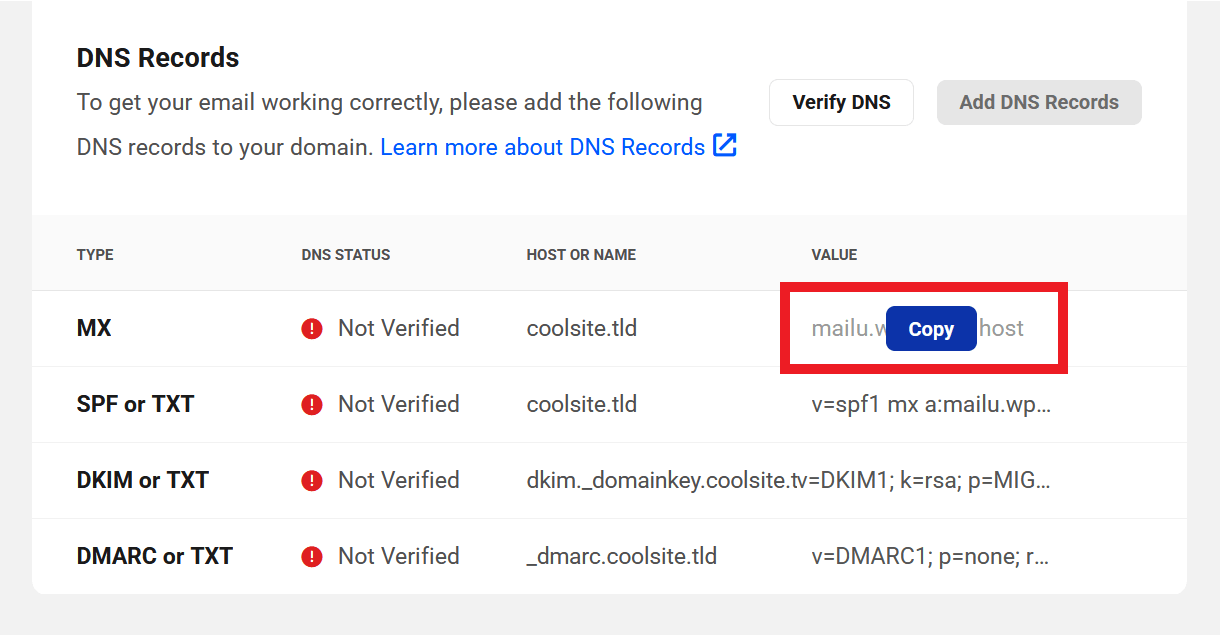1220x635 pixels.
Task: Click the external link icon after DNS Records link
Action: pos(724,146)
